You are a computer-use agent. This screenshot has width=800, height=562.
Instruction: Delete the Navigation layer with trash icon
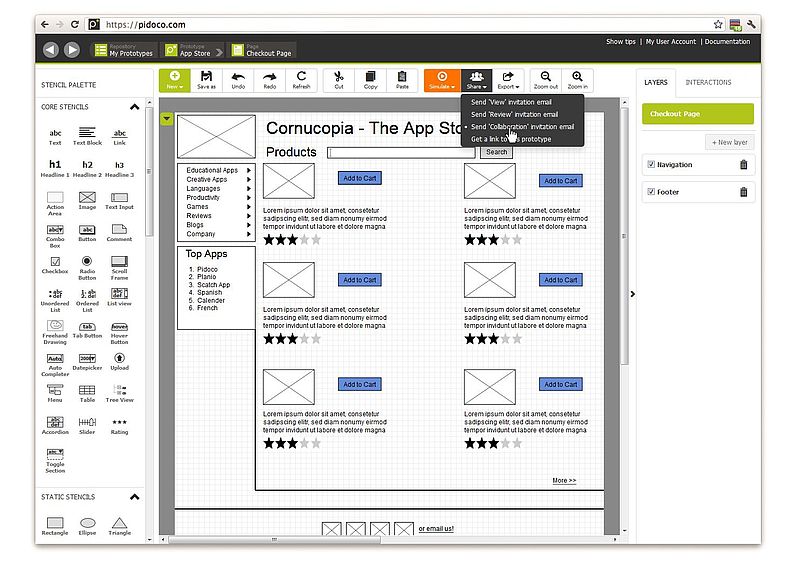[743, 165]
